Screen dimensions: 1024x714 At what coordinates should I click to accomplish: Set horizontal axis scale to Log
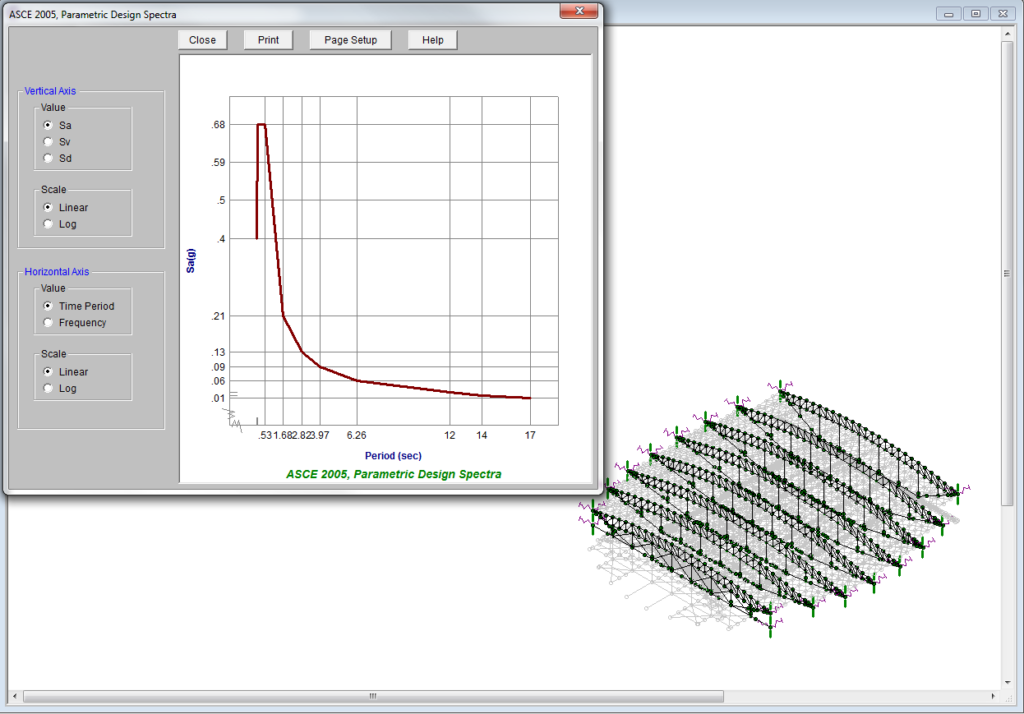48,388
